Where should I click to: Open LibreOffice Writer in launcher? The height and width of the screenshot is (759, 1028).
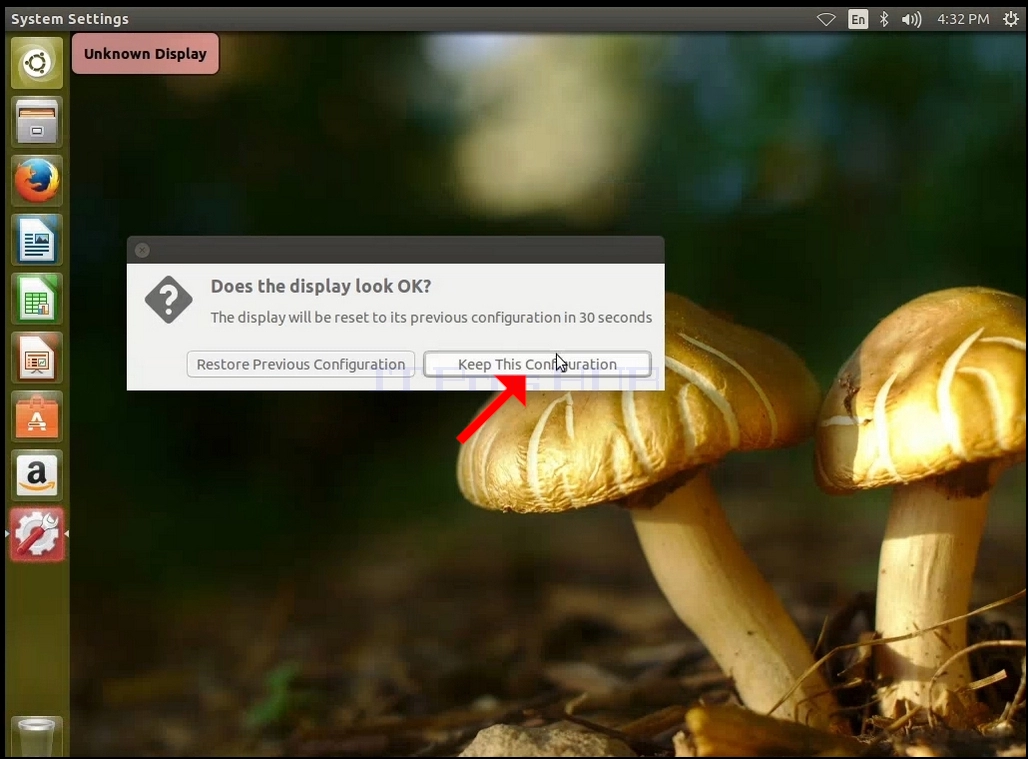(x=37, y=240)
